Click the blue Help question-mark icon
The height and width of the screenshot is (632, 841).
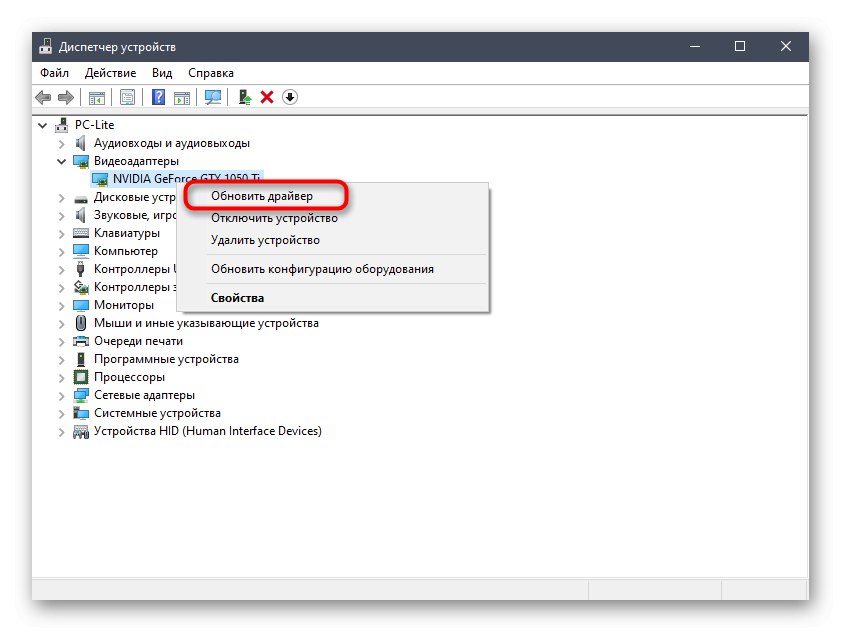tap(159, 97)
